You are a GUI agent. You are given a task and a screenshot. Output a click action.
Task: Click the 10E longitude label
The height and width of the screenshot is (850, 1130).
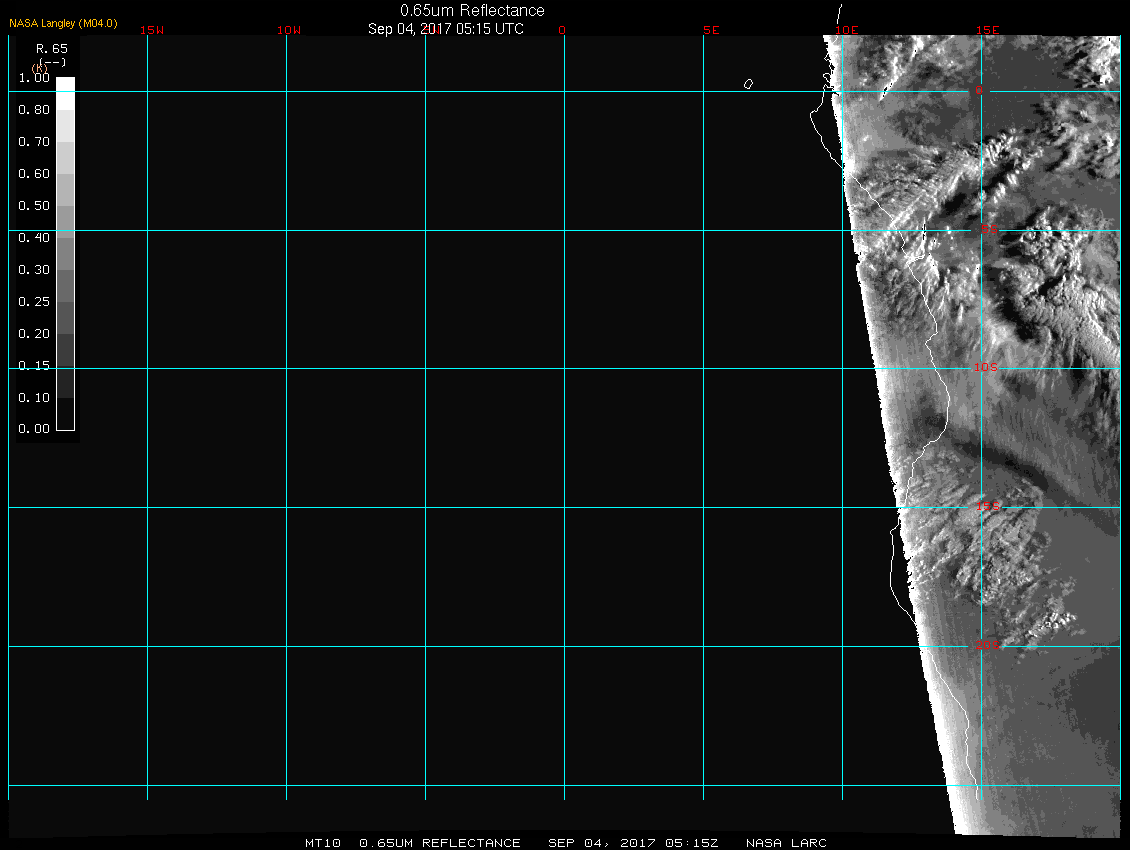click(847, 30)
